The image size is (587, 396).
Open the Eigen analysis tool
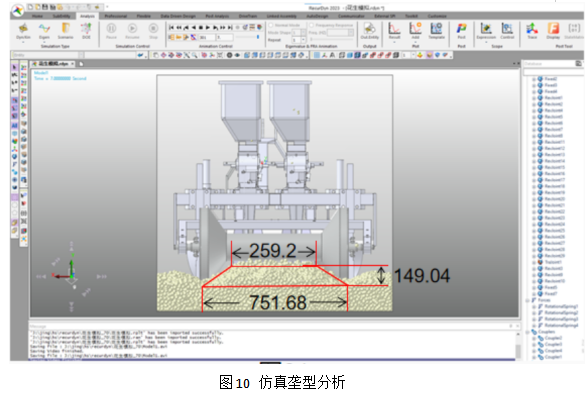point(44,30)
